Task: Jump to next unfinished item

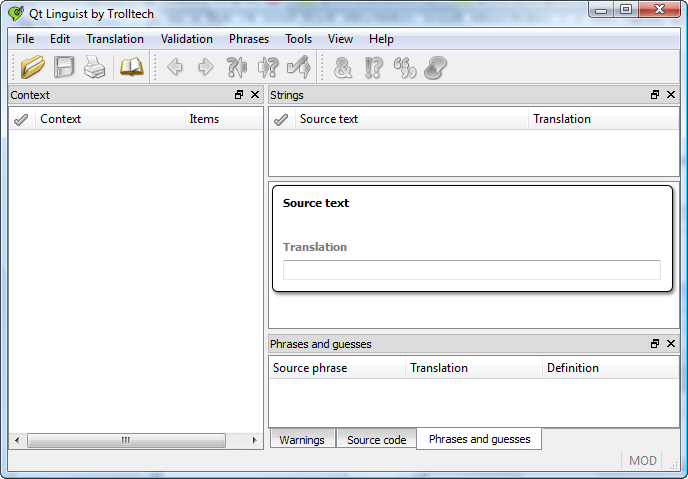Action: 268,68
